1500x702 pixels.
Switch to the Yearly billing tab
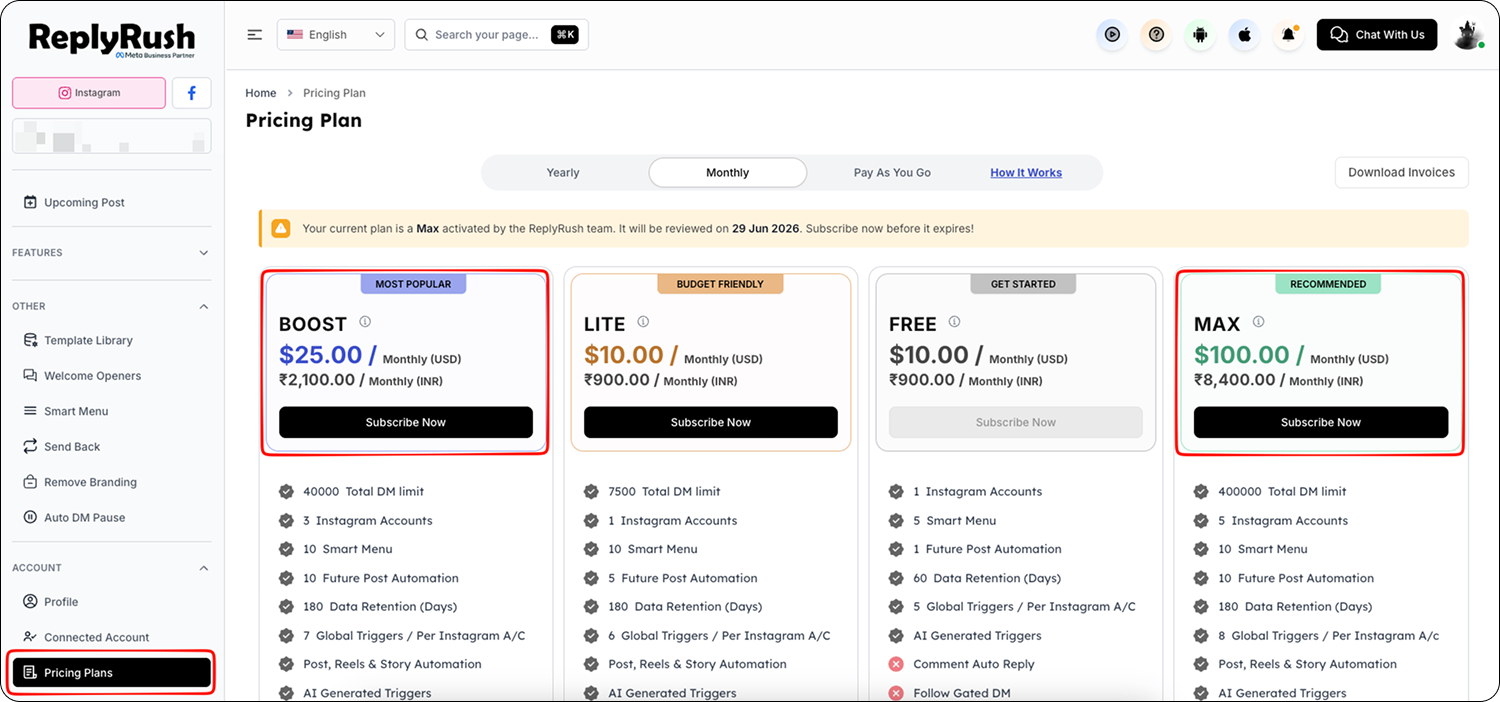pos(563,173)
